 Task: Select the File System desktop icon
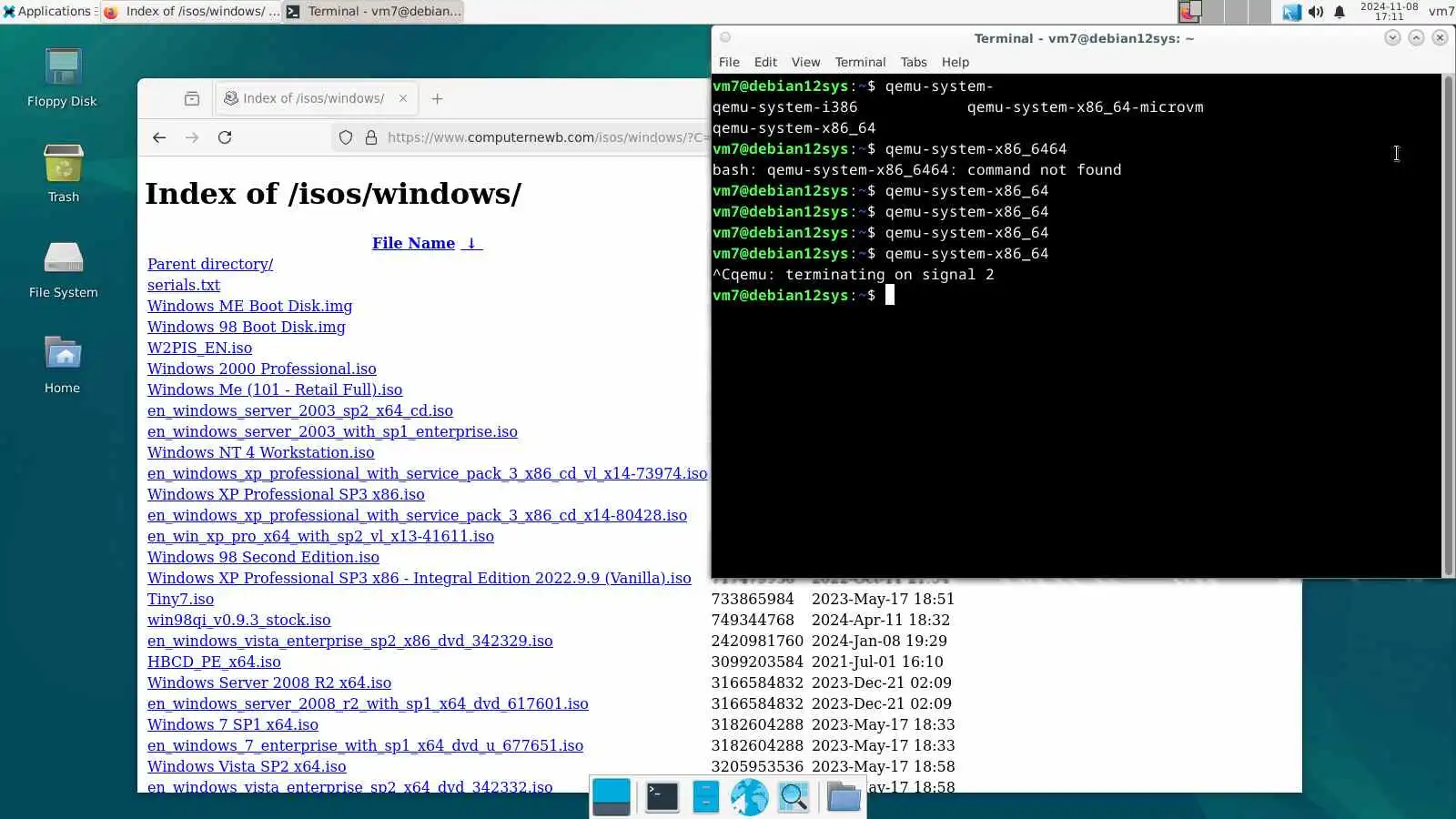pyautogui.click(x=63, y=269)
